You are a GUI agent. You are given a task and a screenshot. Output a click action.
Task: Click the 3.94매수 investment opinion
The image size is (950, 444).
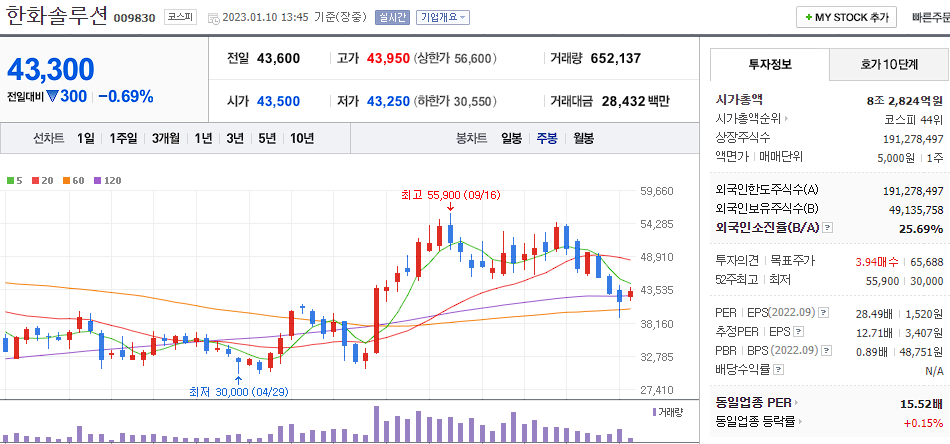tap(877, 262)
